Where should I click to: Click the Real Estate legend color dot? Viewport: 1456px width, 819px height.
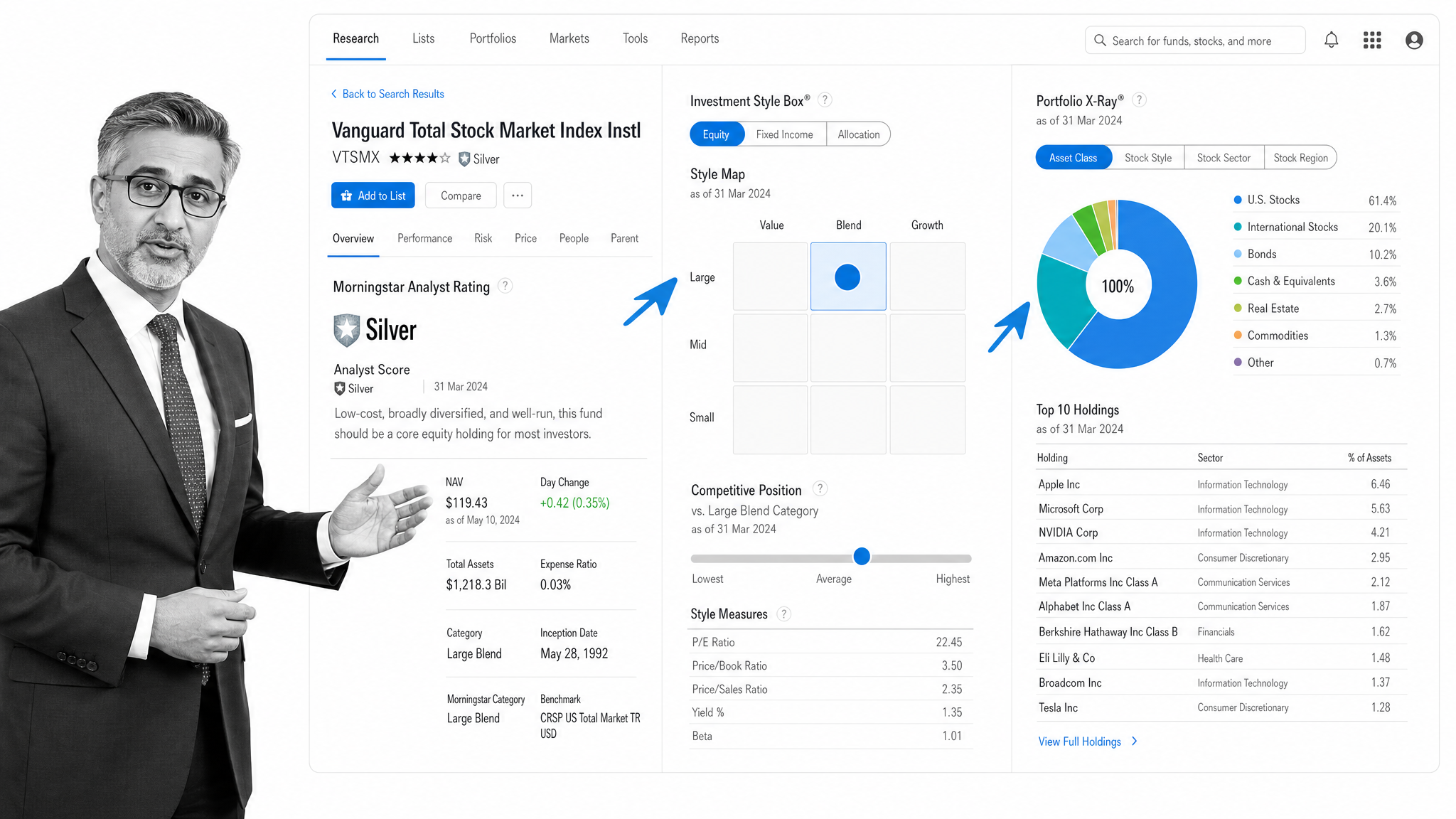tap(1238, 308)
